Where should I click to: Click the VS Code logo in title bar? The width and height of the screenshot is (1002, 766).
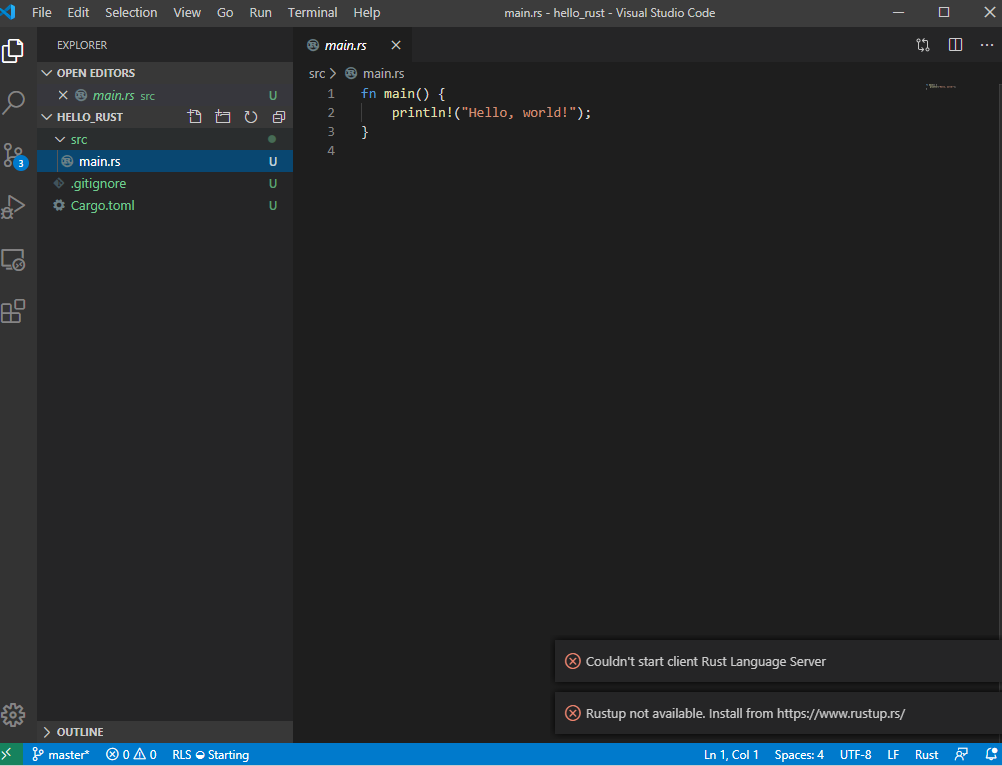(8, 11)
